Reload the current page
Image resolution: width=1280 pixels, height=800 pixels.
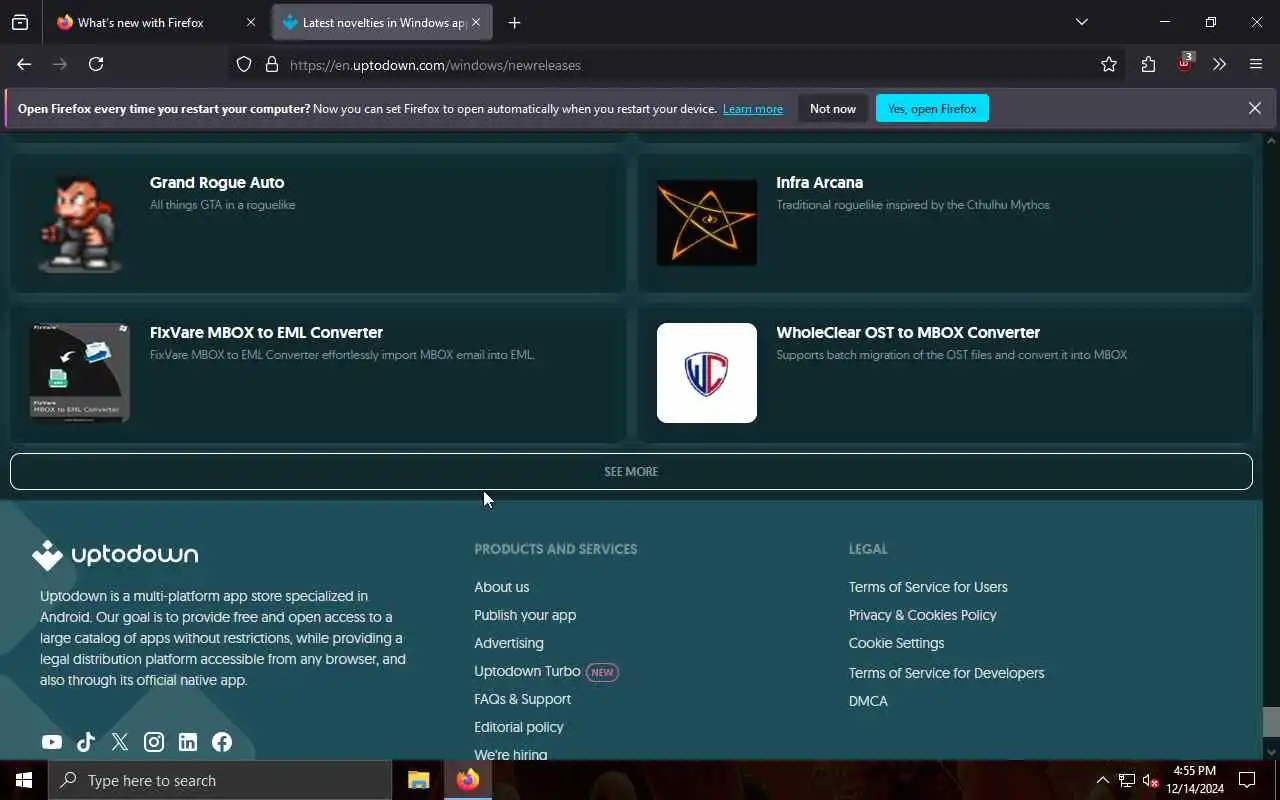click(x=96, y=64)
